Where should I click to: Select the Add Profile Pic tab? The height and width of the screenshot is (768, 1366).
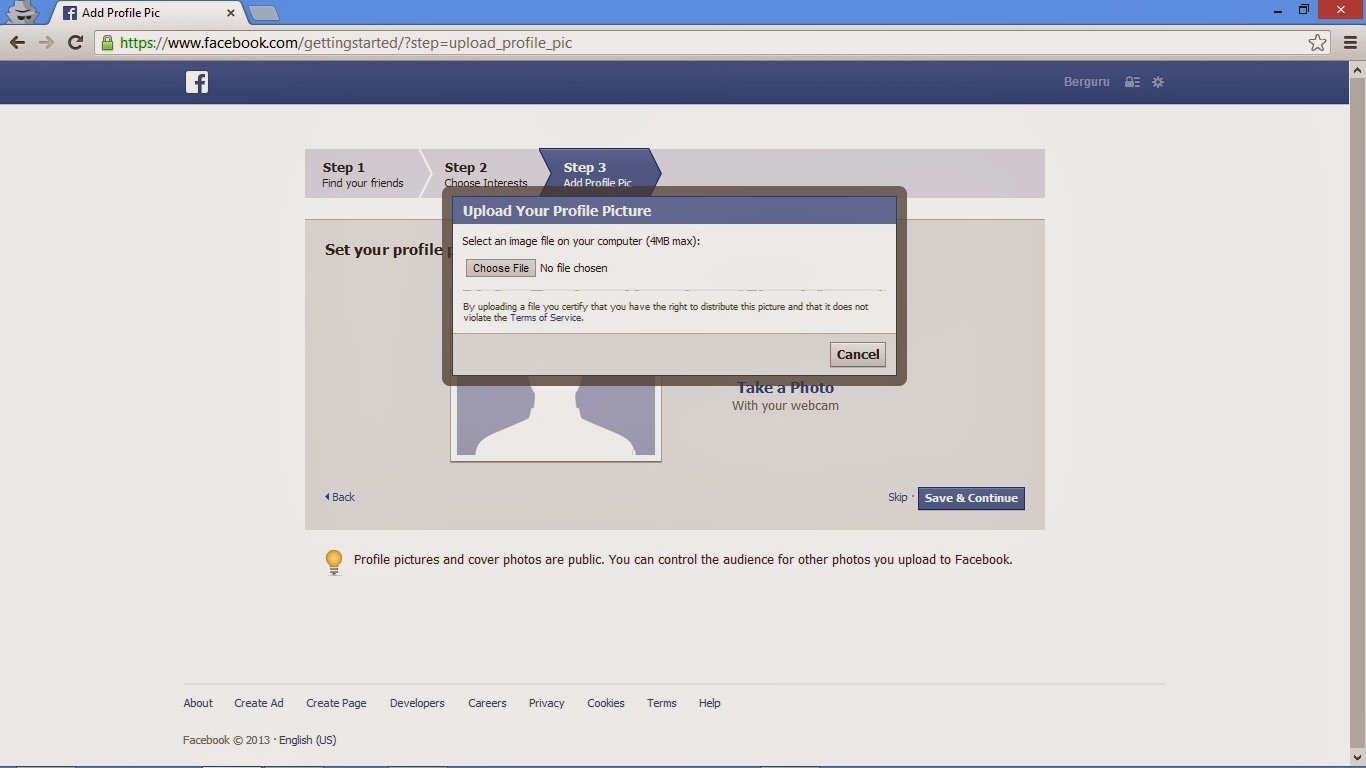click(x=147, y=13)
